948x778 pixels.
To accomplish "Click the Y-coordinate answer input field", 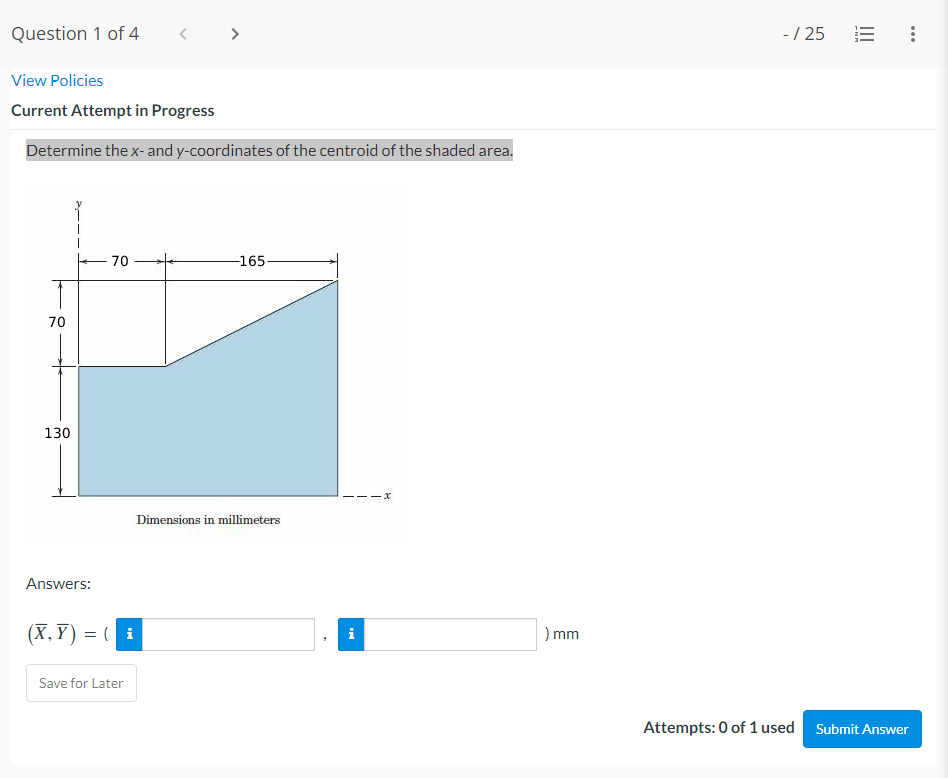I will [450, 634].
